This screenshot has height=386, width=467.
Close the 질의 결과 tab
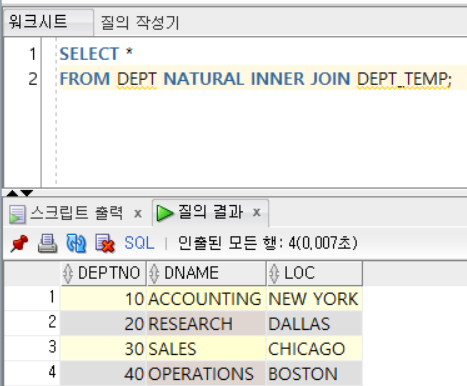256,212
